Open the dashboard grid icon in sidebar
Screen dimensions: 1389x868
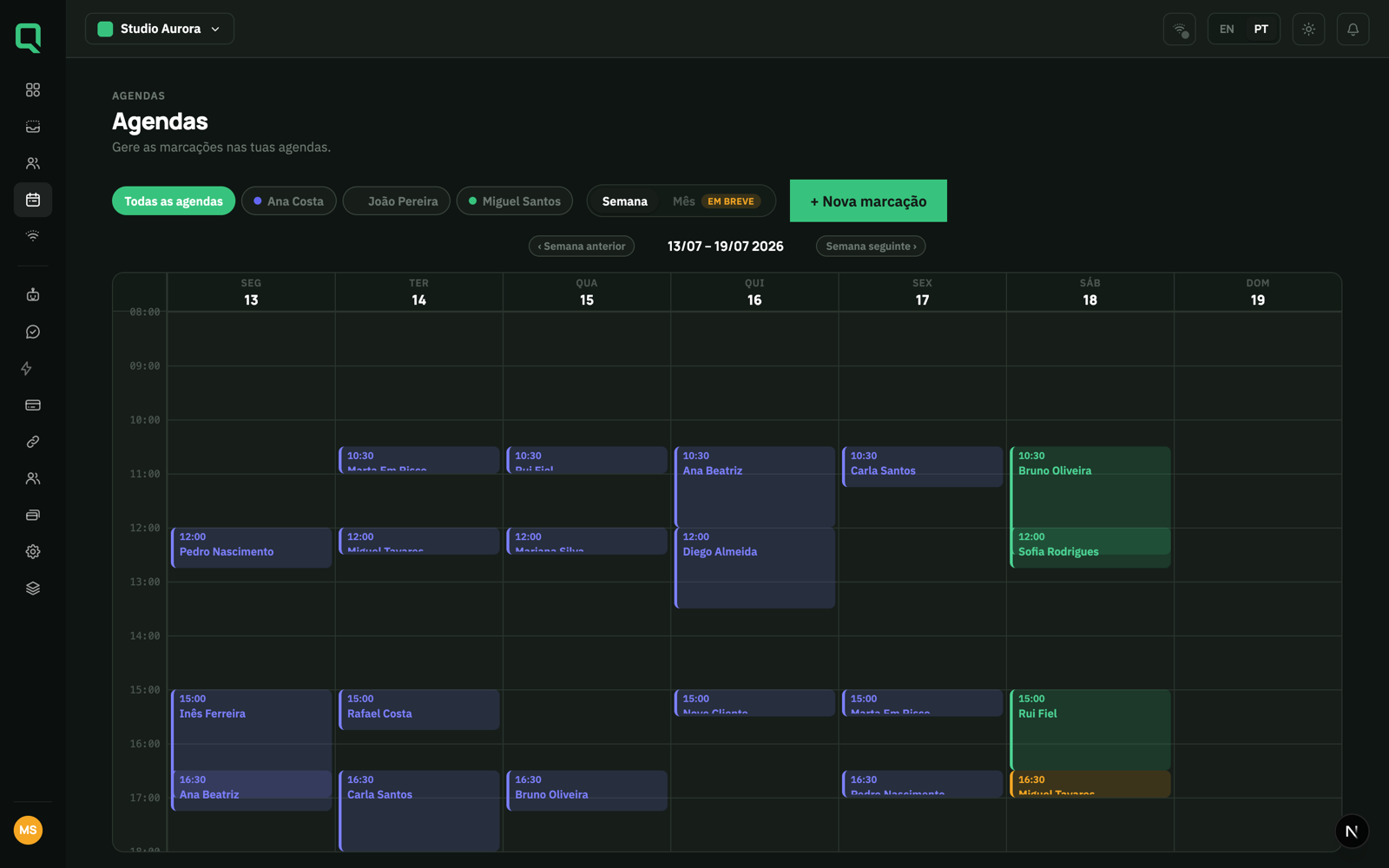tap(33, 90)
